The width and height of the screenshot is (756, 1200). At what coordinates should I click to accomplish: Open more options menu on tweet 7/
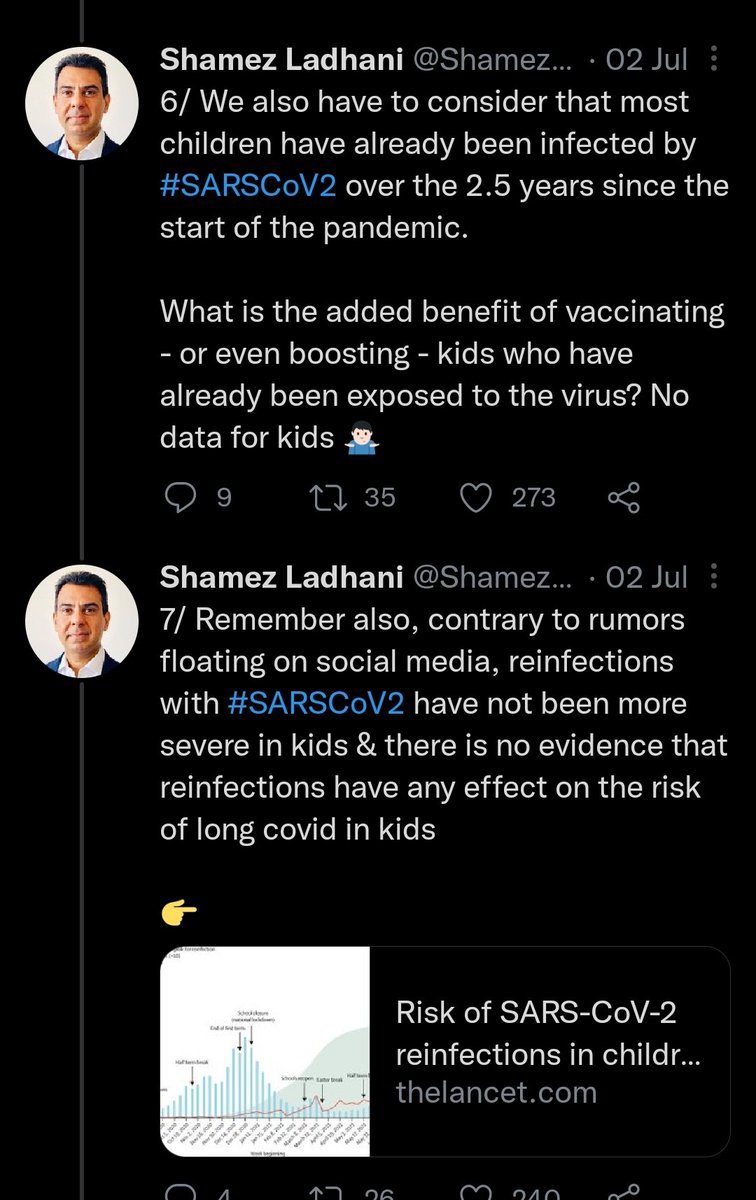712,577
